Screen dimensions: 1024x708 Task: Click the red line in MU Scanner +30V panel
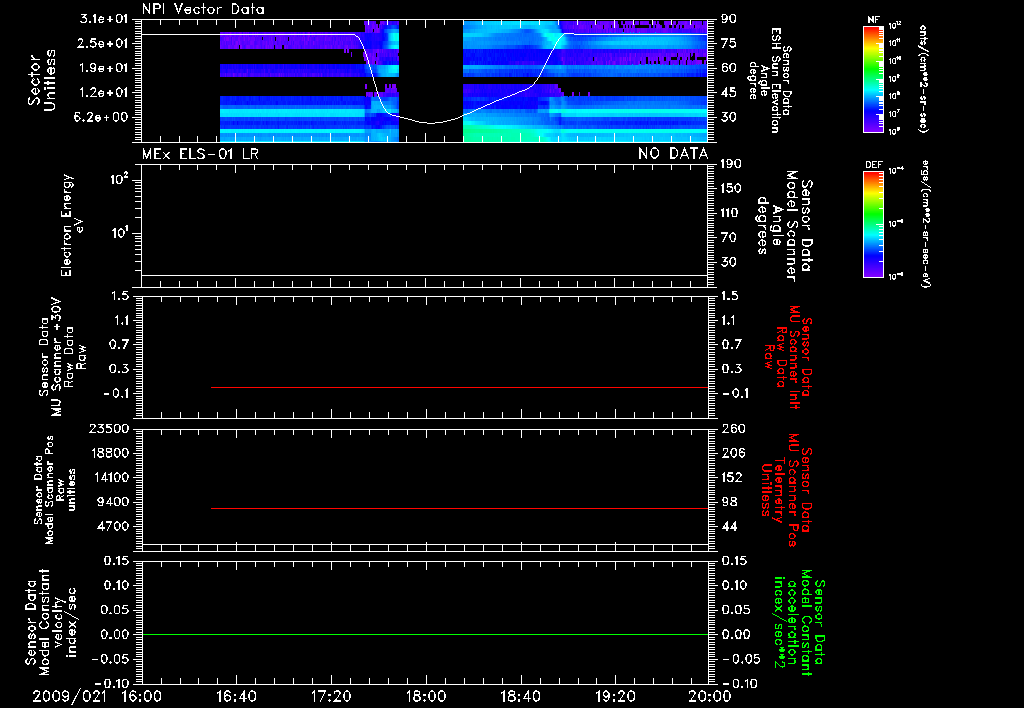tap(459, 387)
